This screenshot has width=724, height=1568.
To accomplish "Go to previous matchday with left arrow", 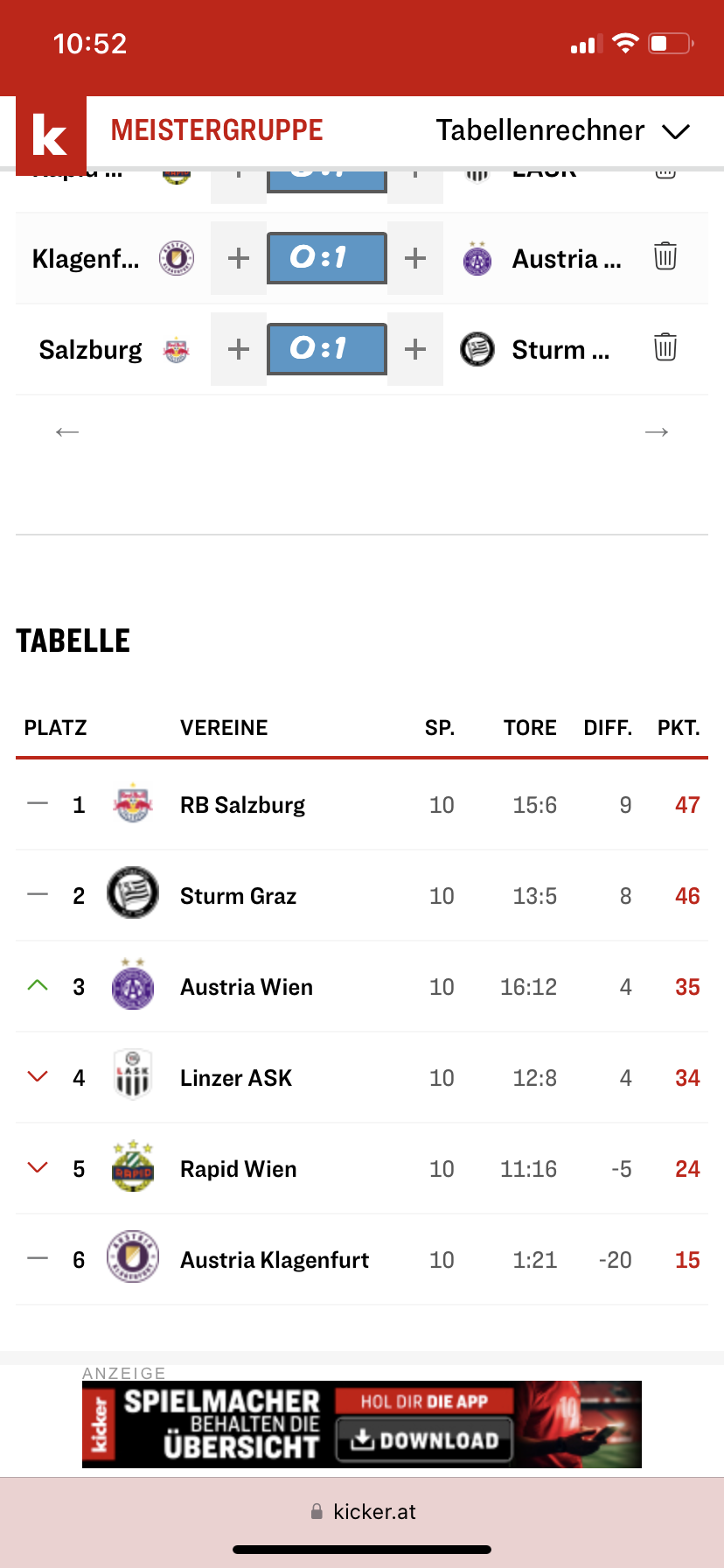I will [x=67, y=432].
